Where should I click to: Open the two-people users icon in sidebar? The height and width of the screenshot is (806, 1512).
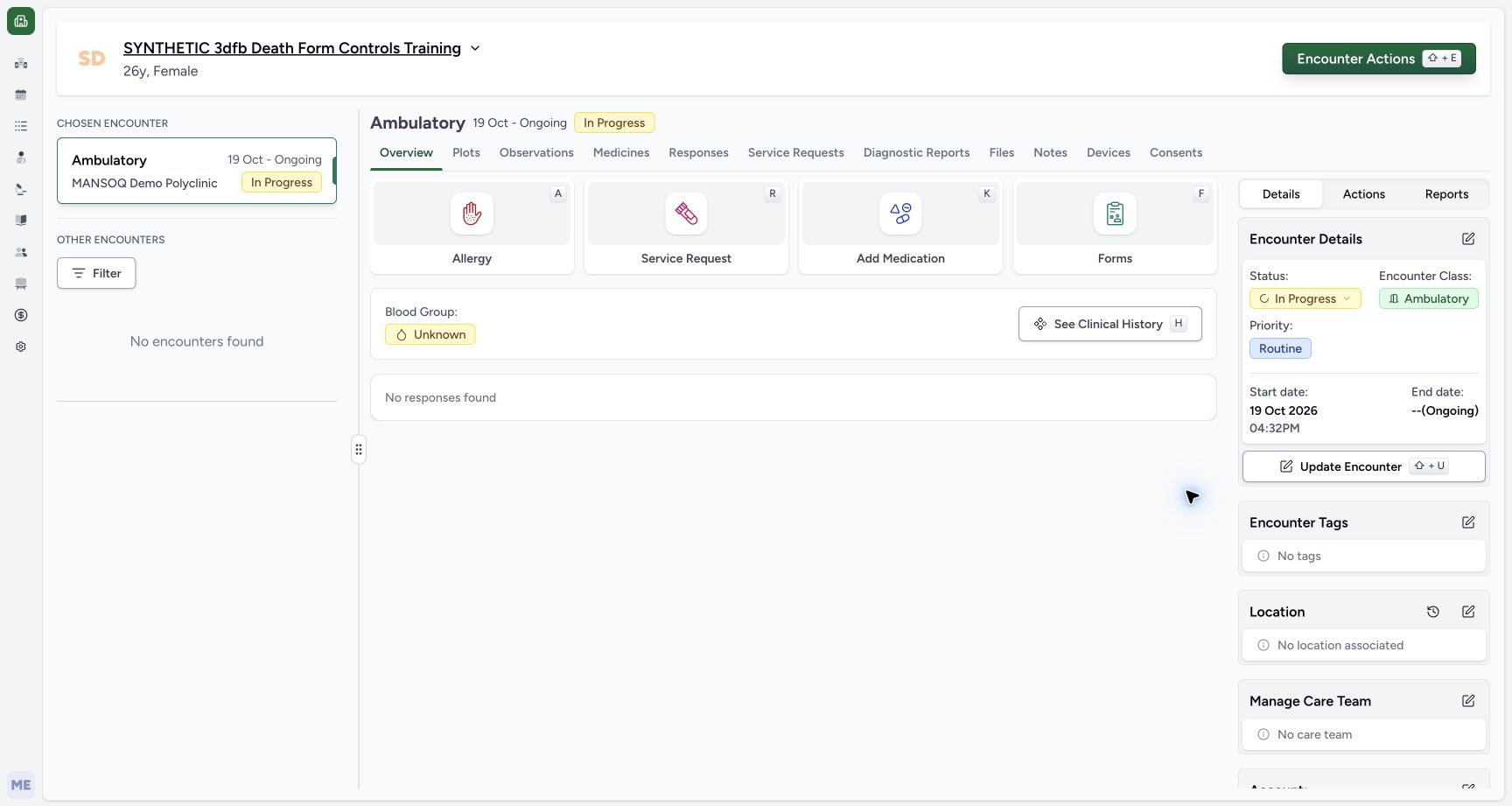click(21, 252)
